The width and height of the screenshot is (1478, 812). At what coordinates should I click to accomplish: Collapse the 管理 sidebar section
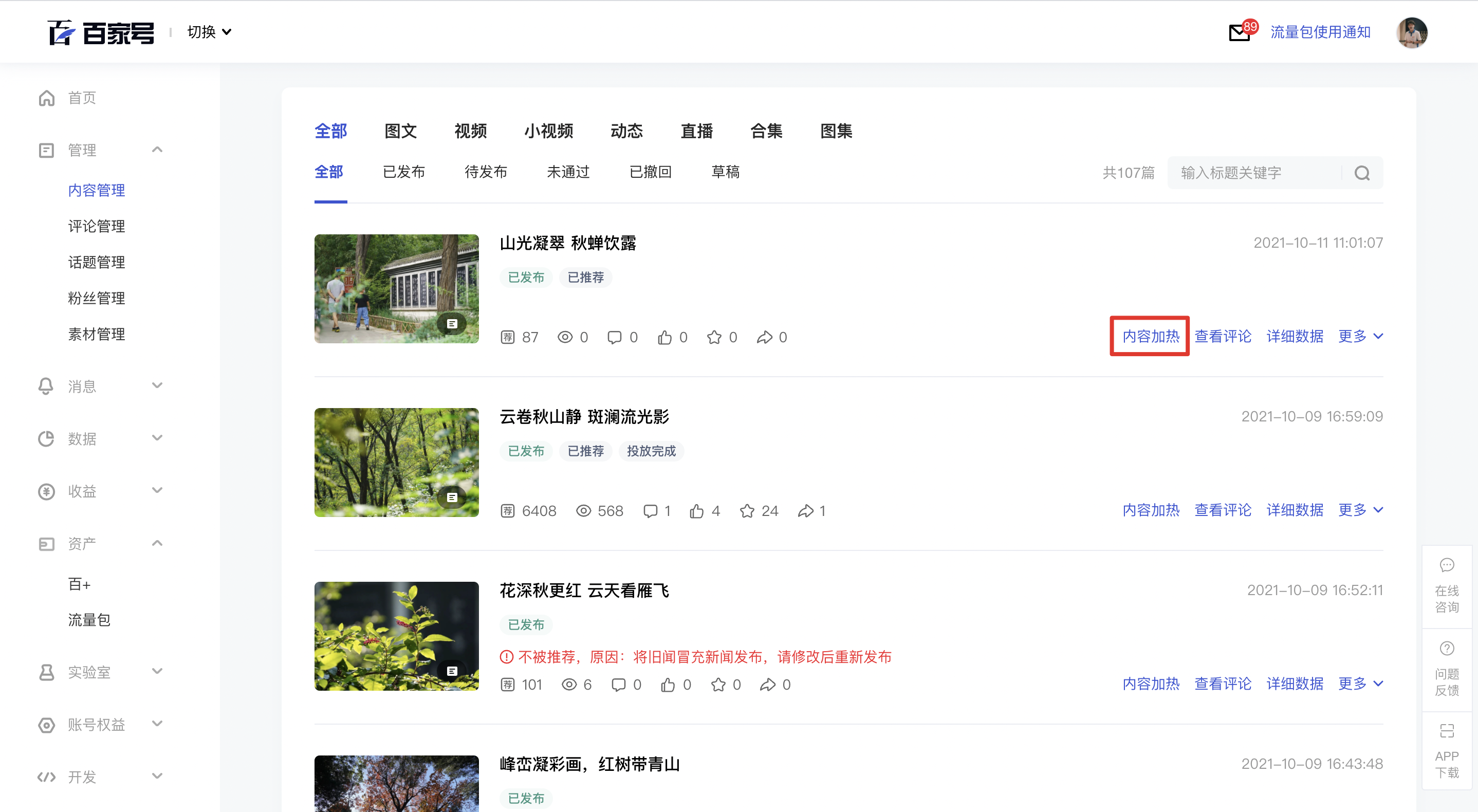[x=157, y=150]
